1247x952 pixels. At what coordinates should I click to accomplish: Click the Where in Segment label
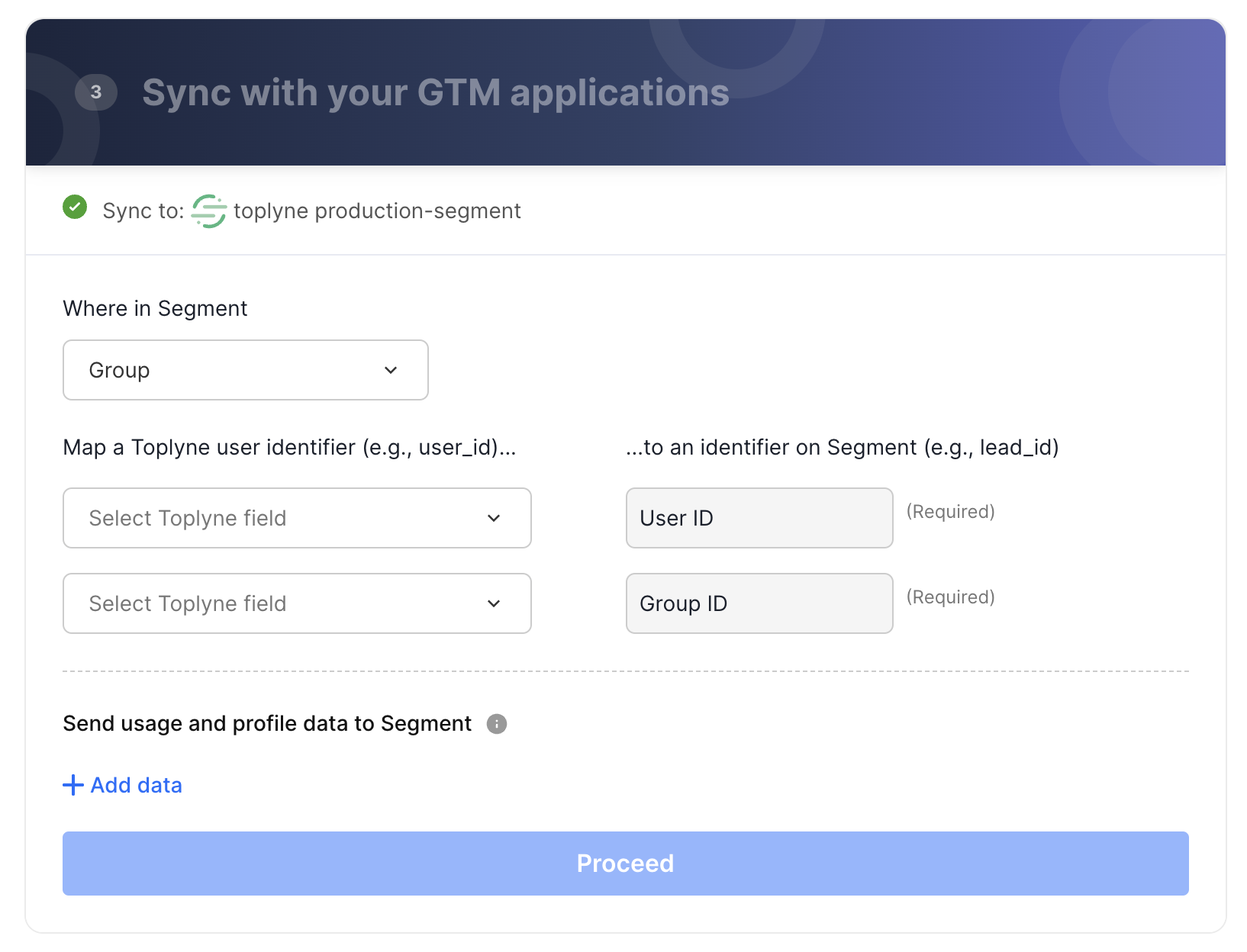(155, 308)
